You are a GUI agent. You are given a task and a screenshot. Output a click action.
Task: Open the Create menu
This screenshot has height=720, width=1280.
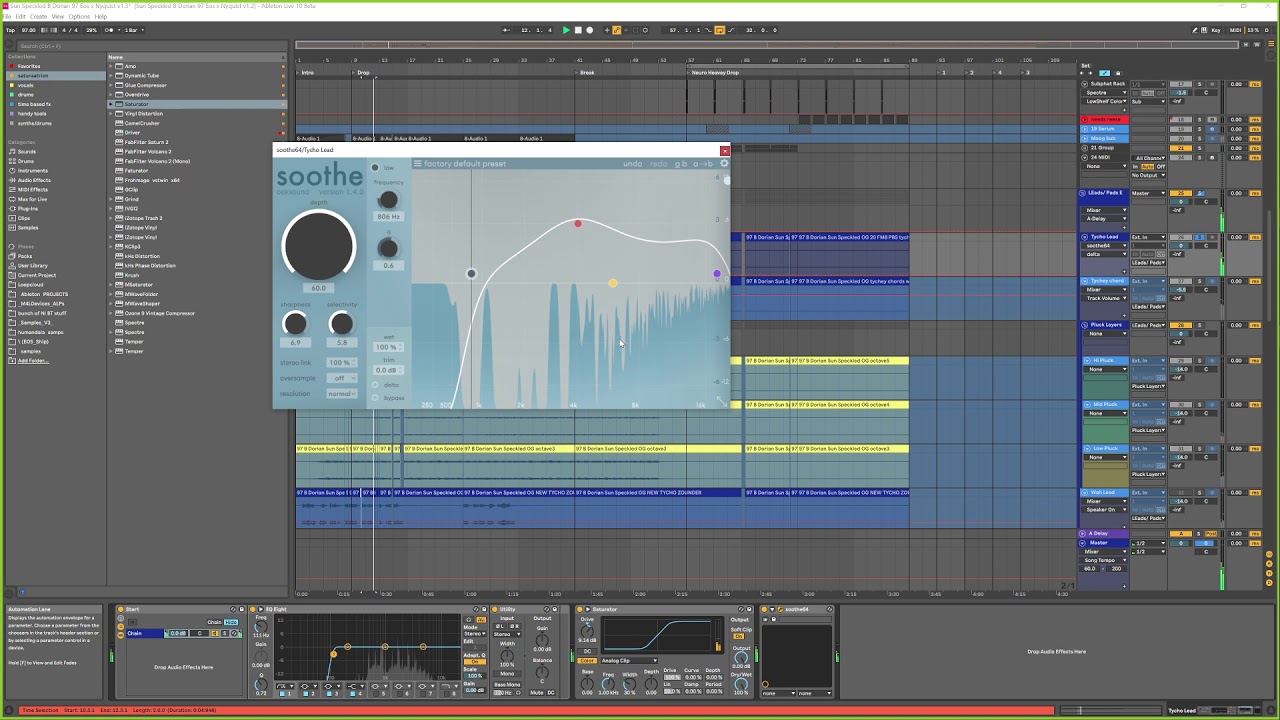(38, 16)
